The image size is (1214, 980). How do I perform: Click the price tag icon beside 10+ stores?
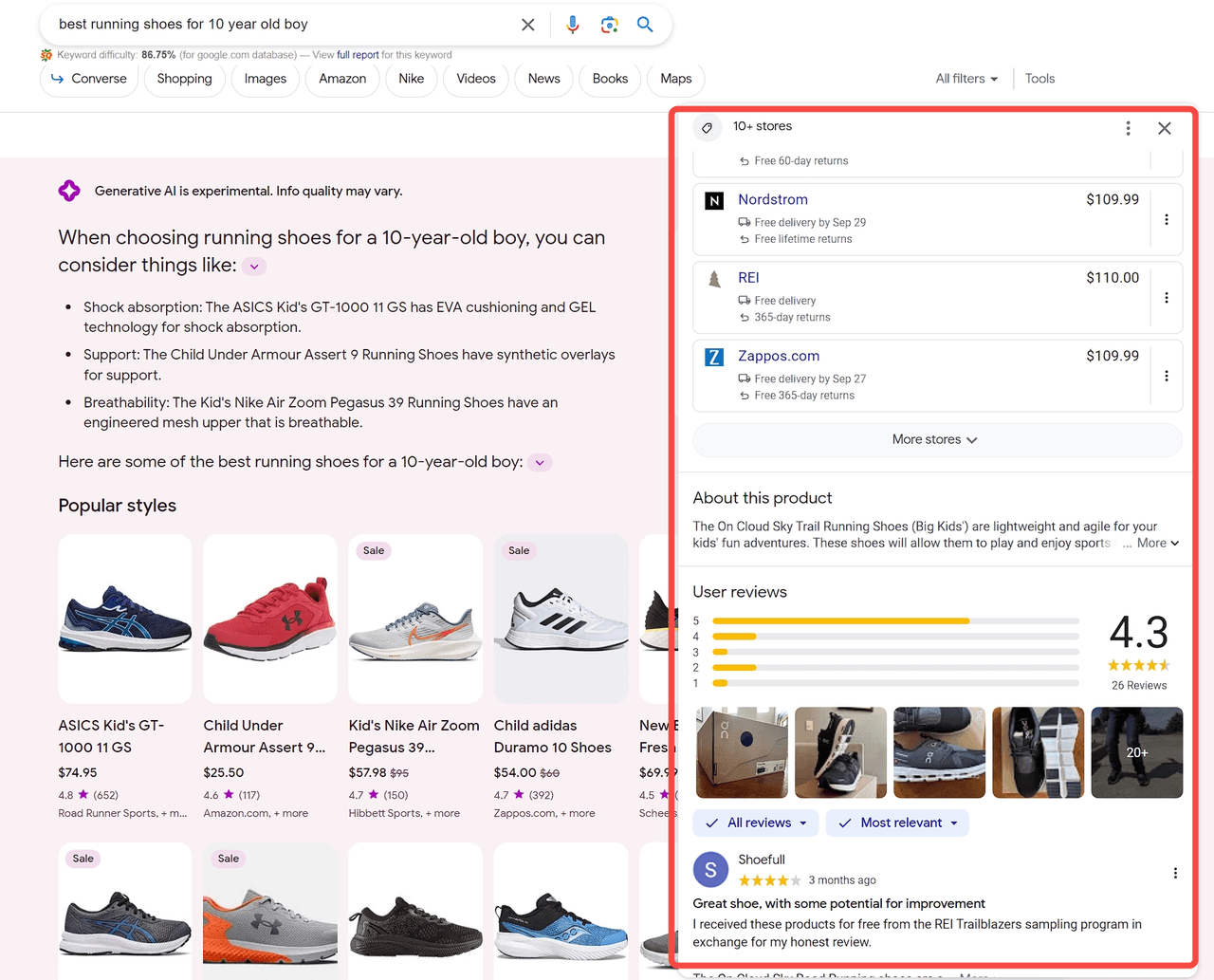click(x=708, y=128)
